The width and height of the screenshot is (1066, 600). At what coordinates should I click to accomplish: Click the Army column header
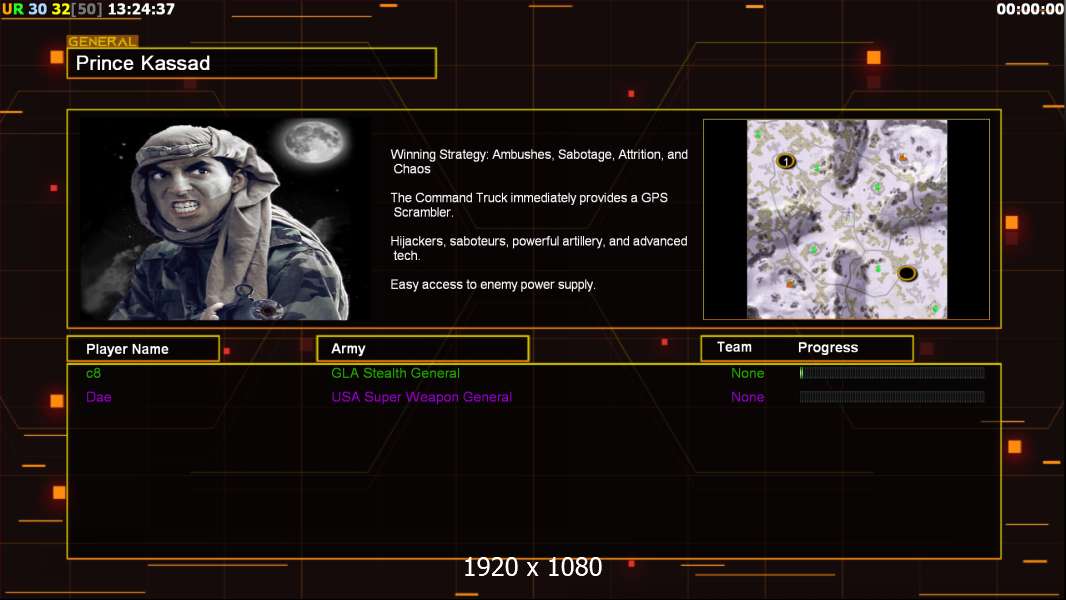click(x=422, y=349)
